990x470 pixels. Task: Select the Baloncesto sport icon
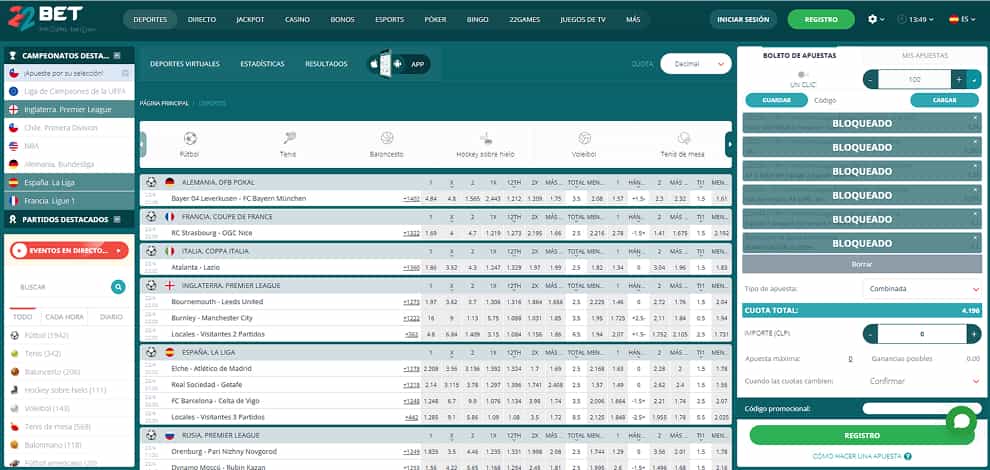386,144
